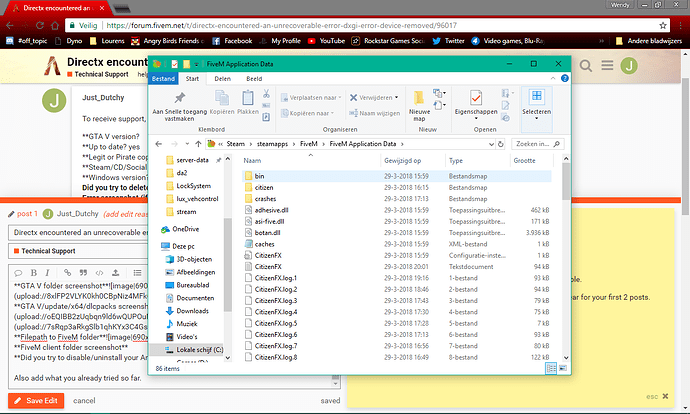This screenshot has height=414, width=690.
Task: Click the forum topic title input field
Action: click(78, 232)
